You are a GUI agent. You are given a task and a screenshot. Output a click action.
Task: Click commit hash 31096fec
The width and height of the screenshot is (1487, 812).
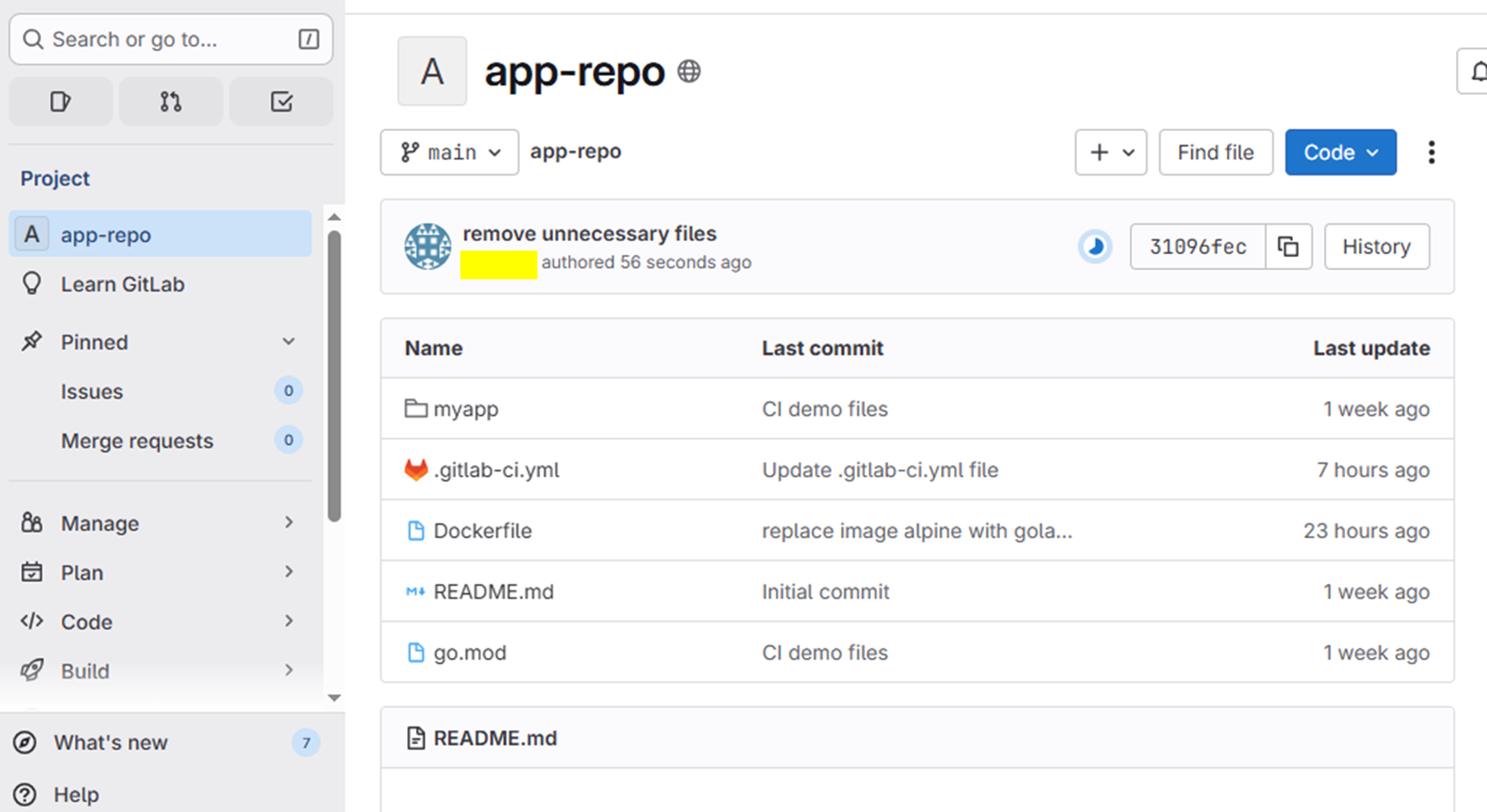click(x=1197, y=247)
